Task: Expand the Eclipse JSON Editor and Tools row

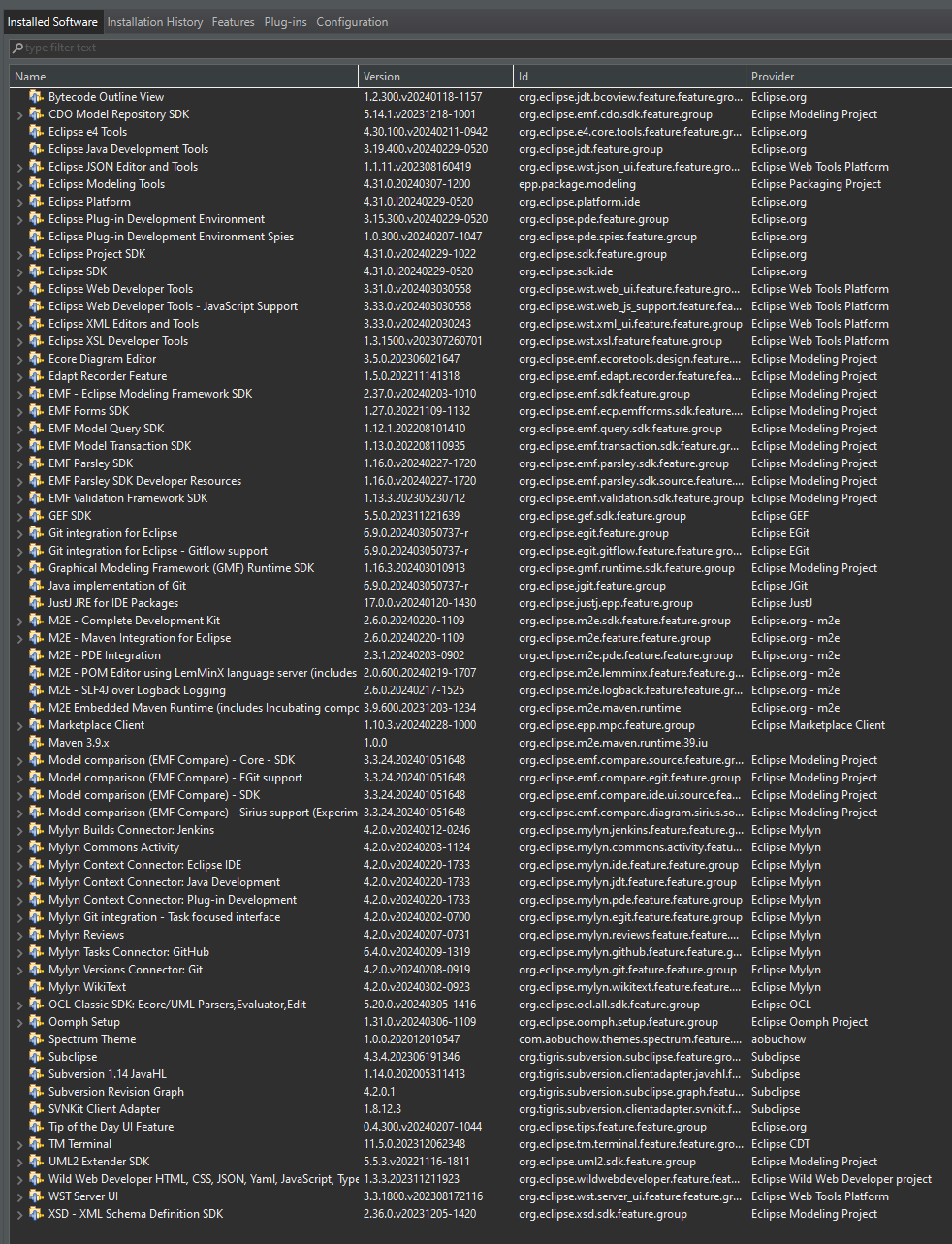Action: click(19, 167)
